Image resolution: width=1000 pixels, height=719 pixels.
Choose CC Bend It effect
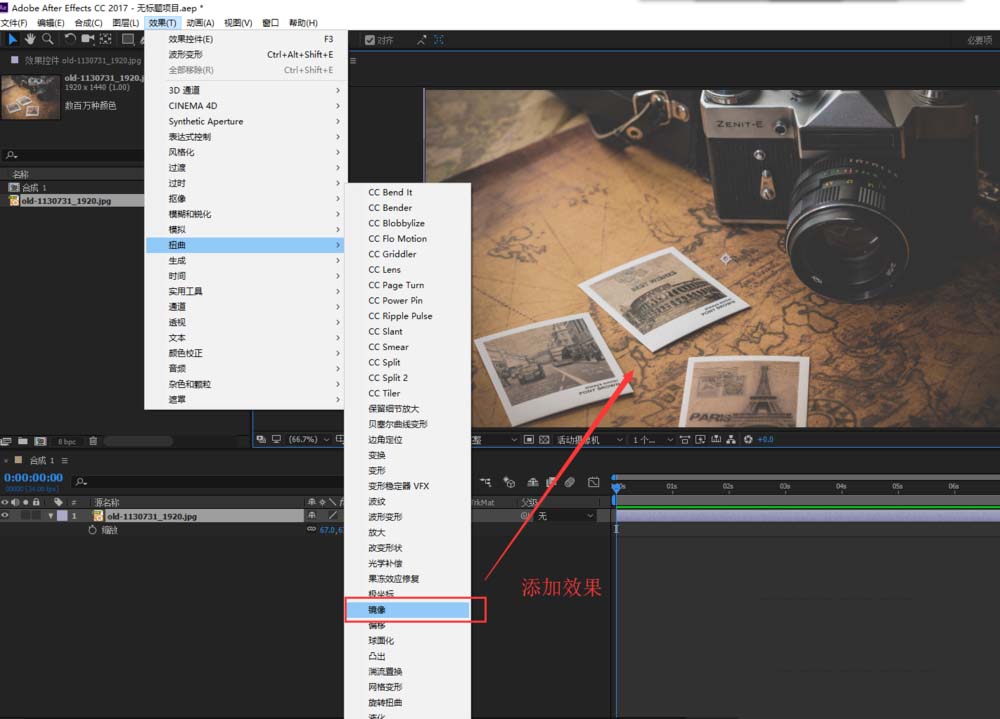click(x=390, y=192)
